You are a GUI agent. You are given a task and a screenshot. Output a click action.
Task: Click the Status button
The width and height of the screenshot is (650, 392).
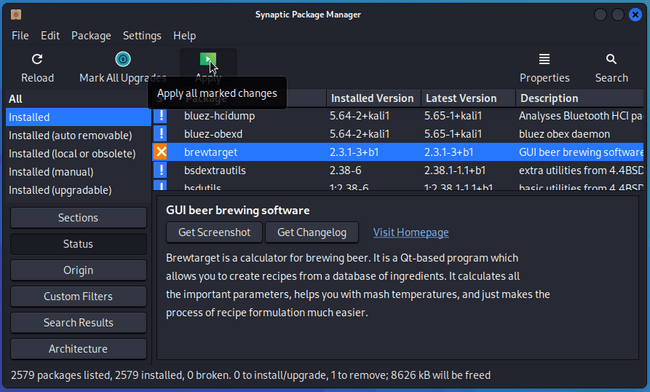click(78, 244)
